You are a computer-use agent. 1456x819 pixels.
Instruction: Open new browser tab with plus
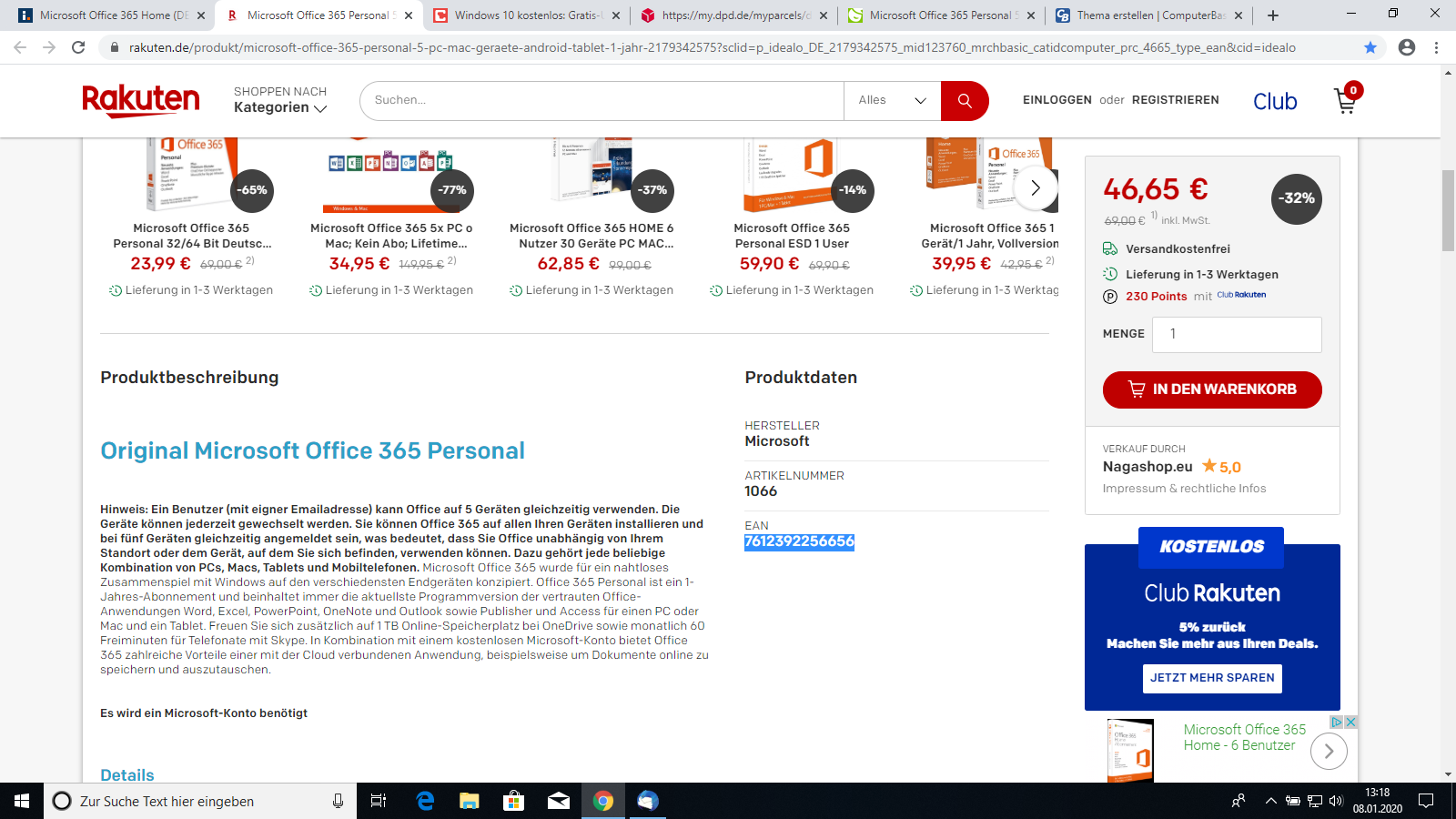click(x=1273, y=15)
